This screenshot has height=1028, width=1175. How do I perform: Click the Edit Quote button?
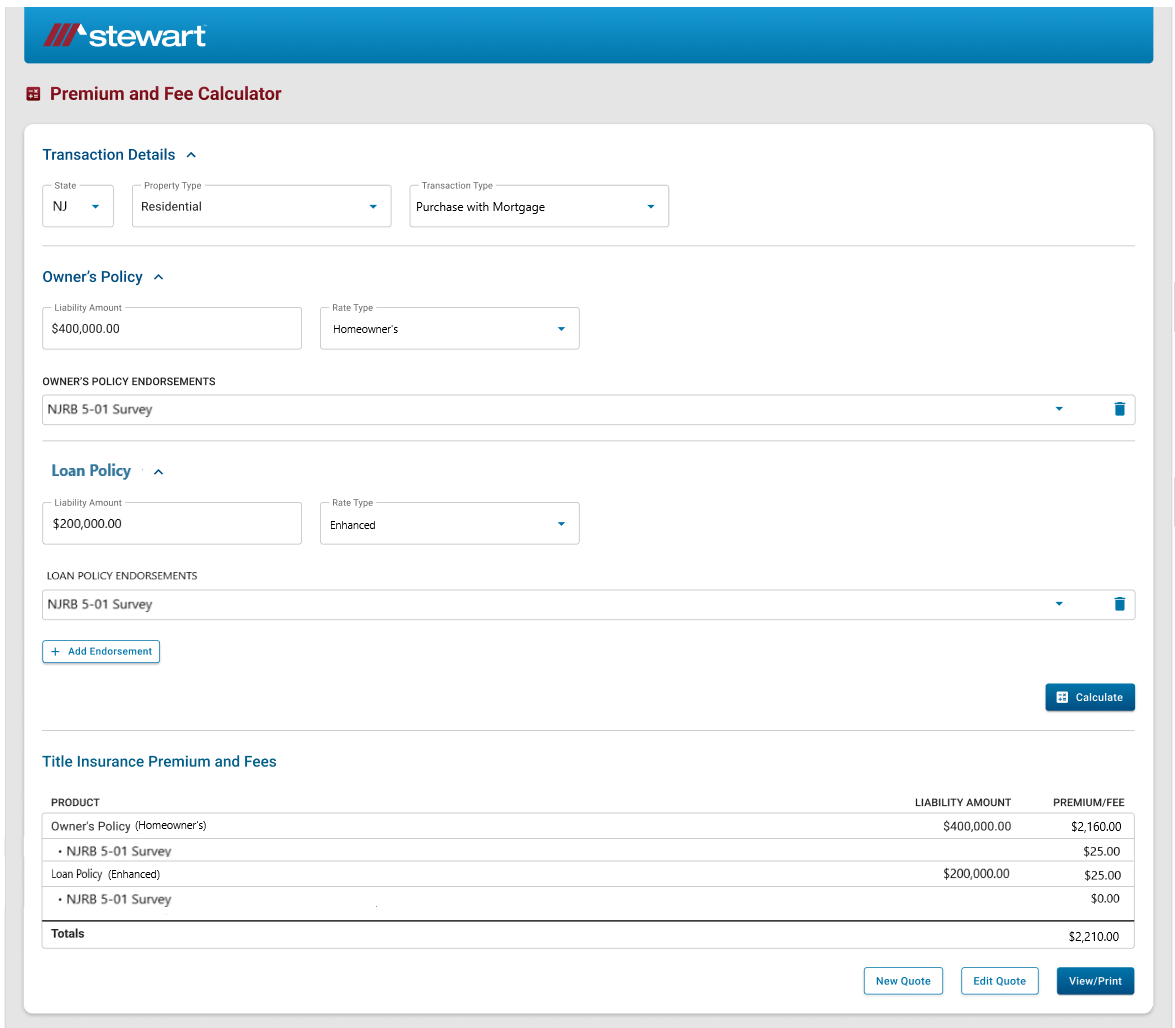999,981
